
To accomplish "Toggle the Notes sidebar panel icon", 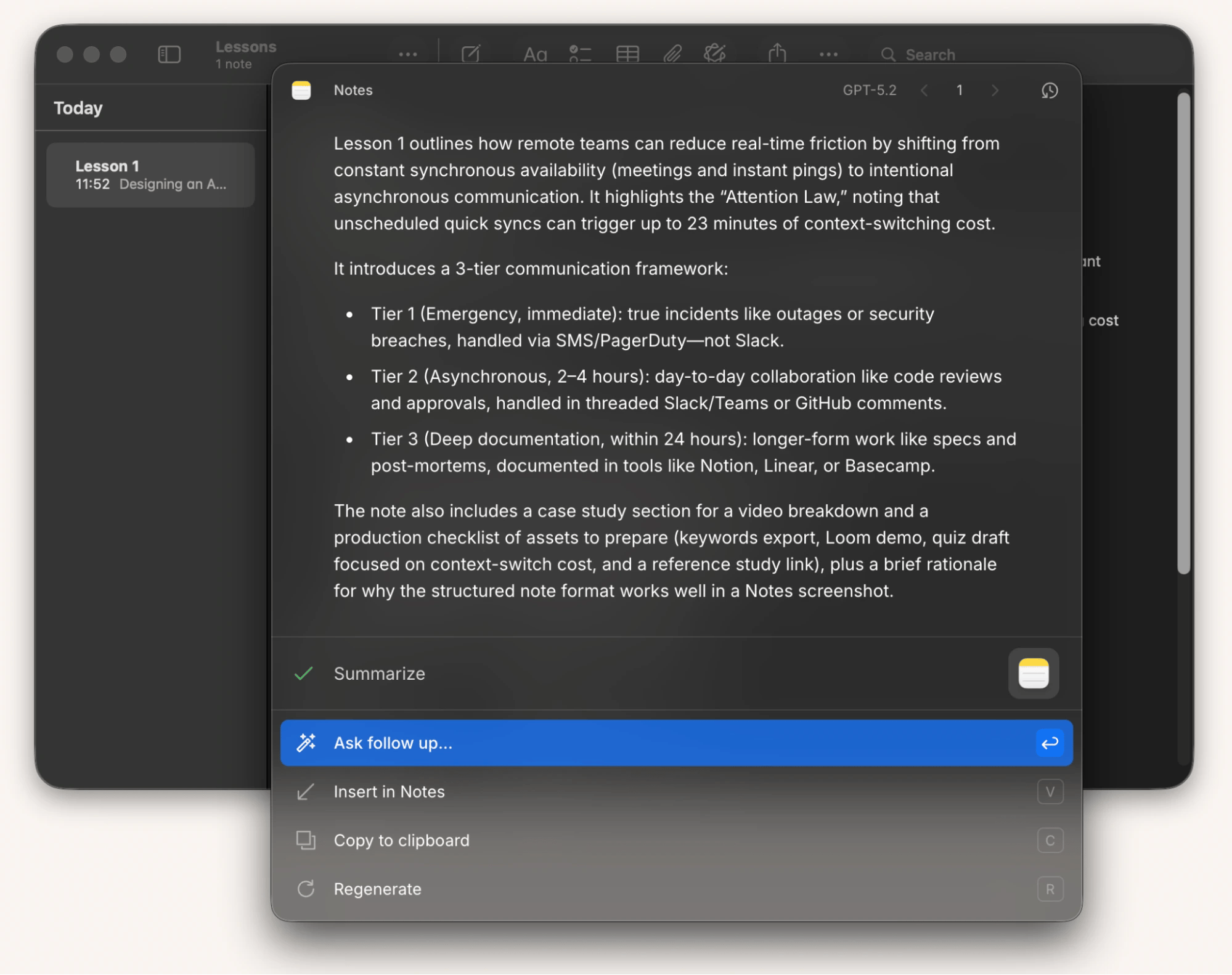I will (169, 54).
